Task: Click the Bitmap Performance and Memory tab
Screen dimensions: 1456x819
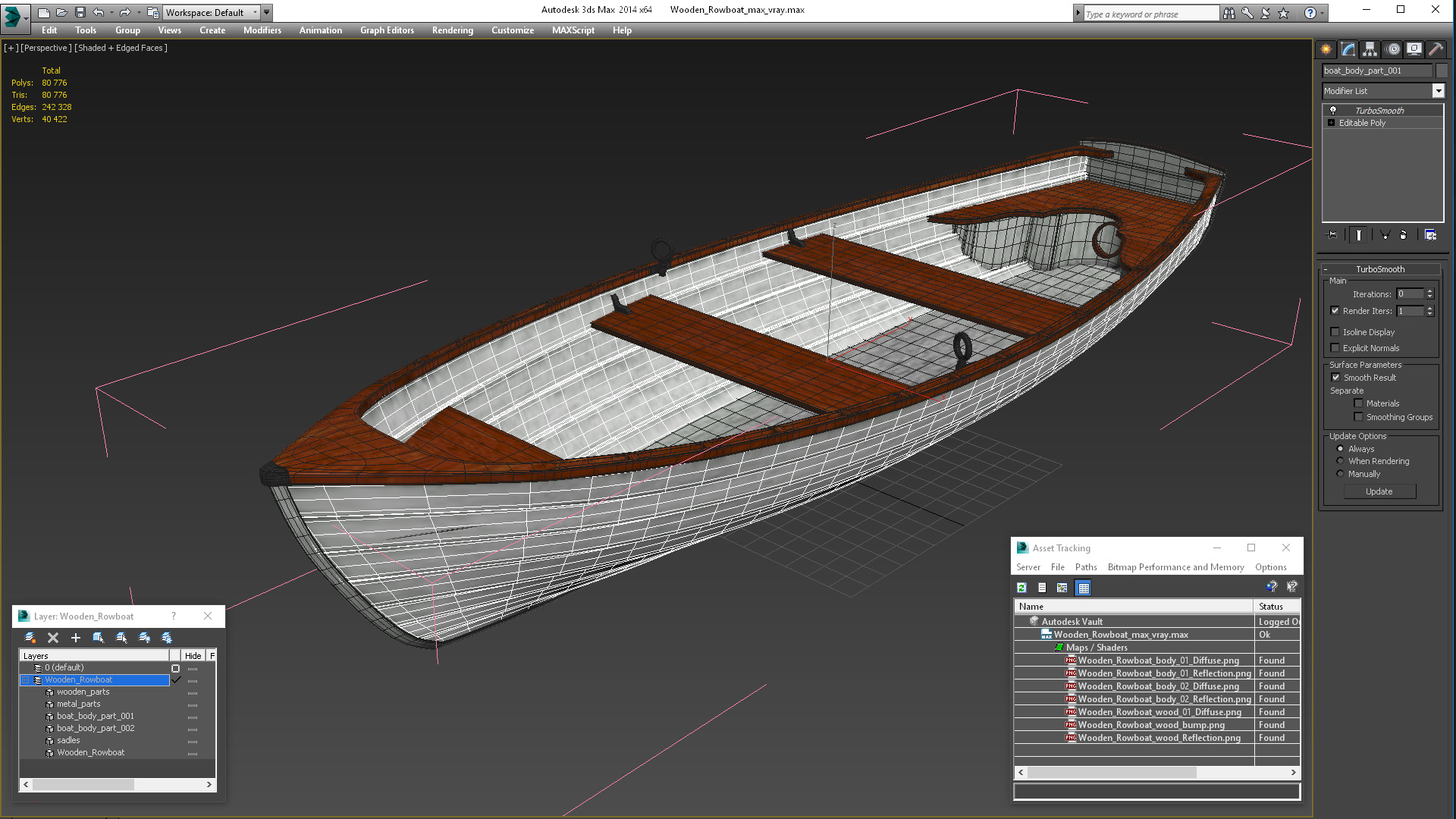Action: [x=1176, y=567]
